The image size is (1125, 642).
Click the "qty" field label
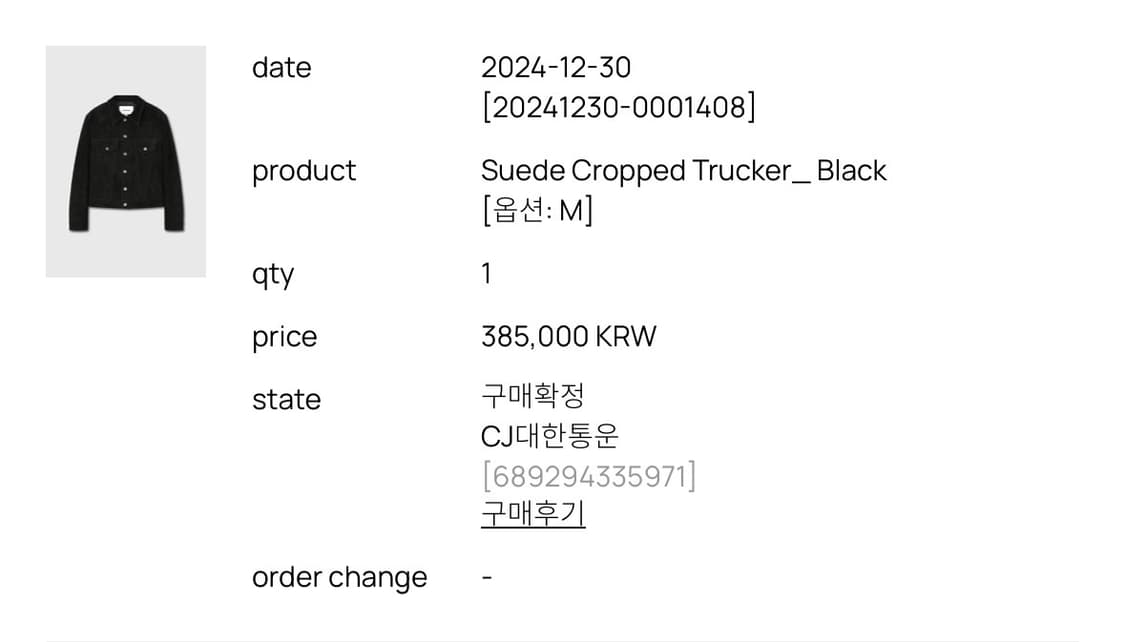tap(272, 275)
